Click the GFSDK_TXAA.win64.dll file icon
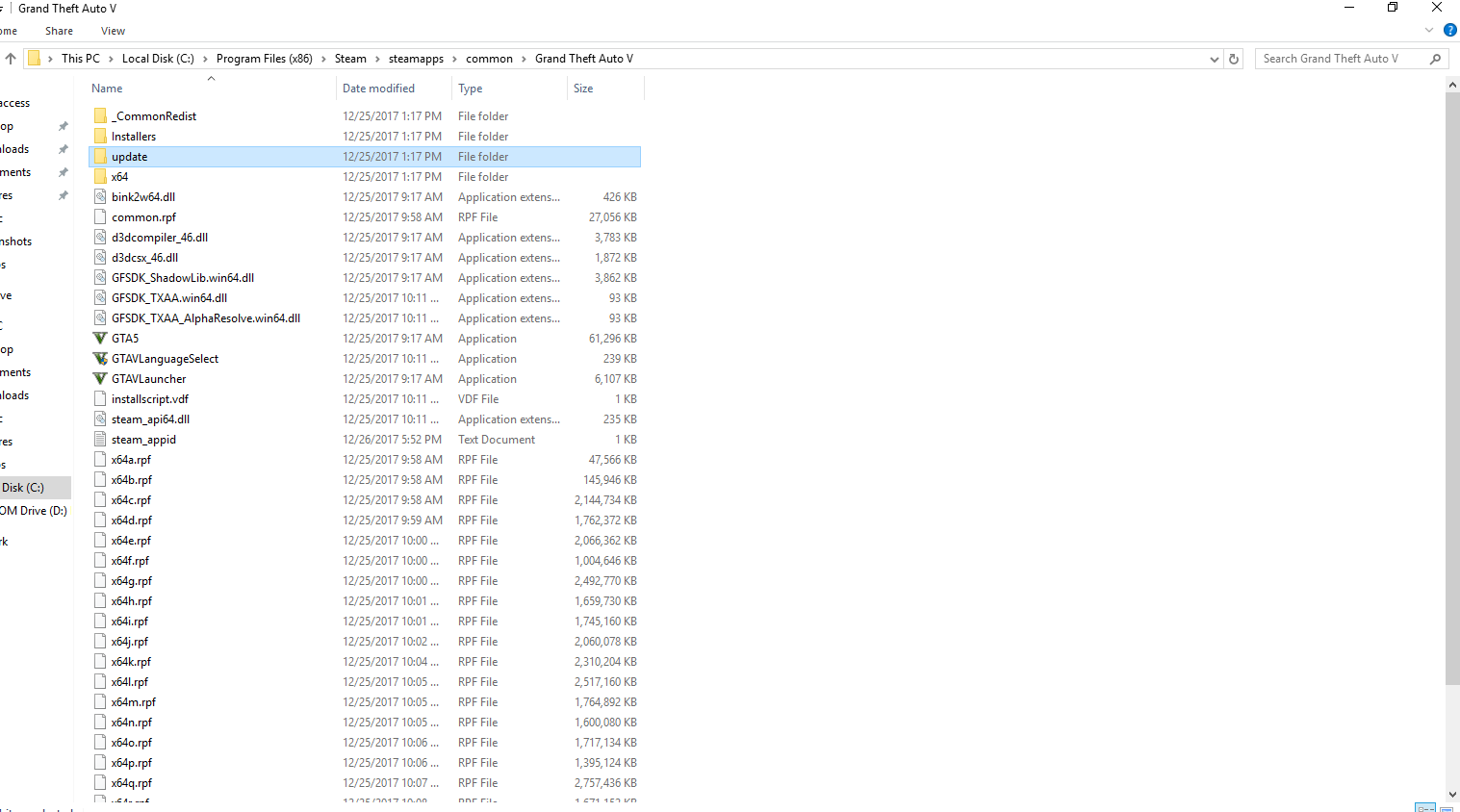Image resolution: width=1460 pixels, height=812 pixels. pyautogui.click(x=100, y=297)
